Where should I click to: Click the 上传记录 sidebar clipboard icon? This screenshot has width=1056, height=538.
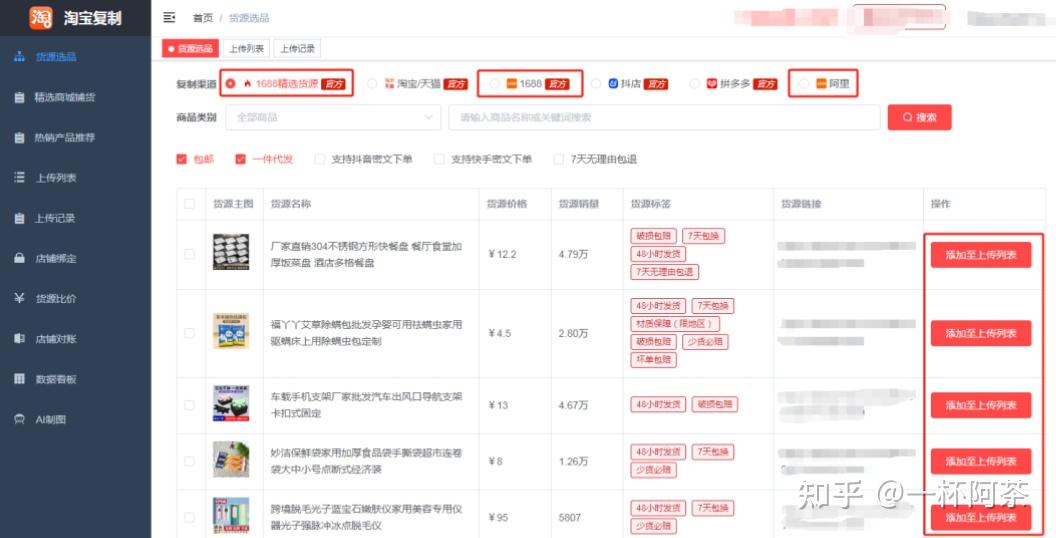[20, 218]
